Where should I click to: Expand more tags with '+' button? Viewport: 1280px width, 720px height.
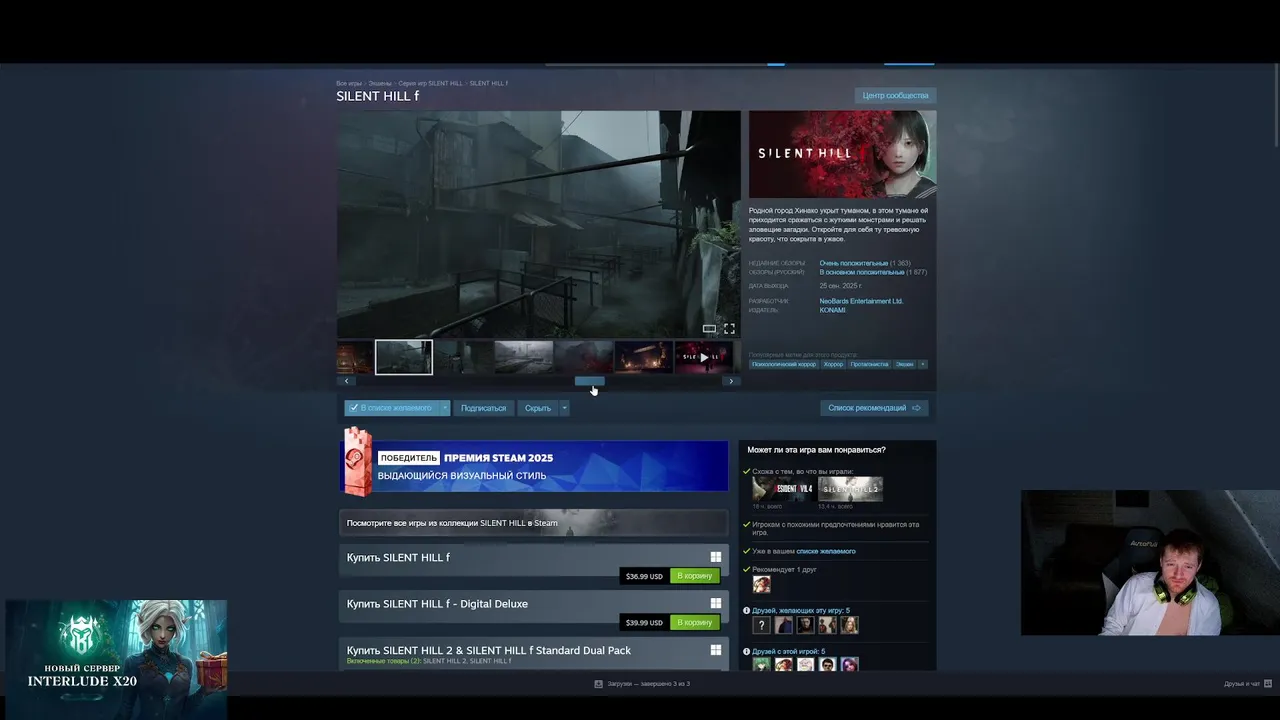point(923,364)
